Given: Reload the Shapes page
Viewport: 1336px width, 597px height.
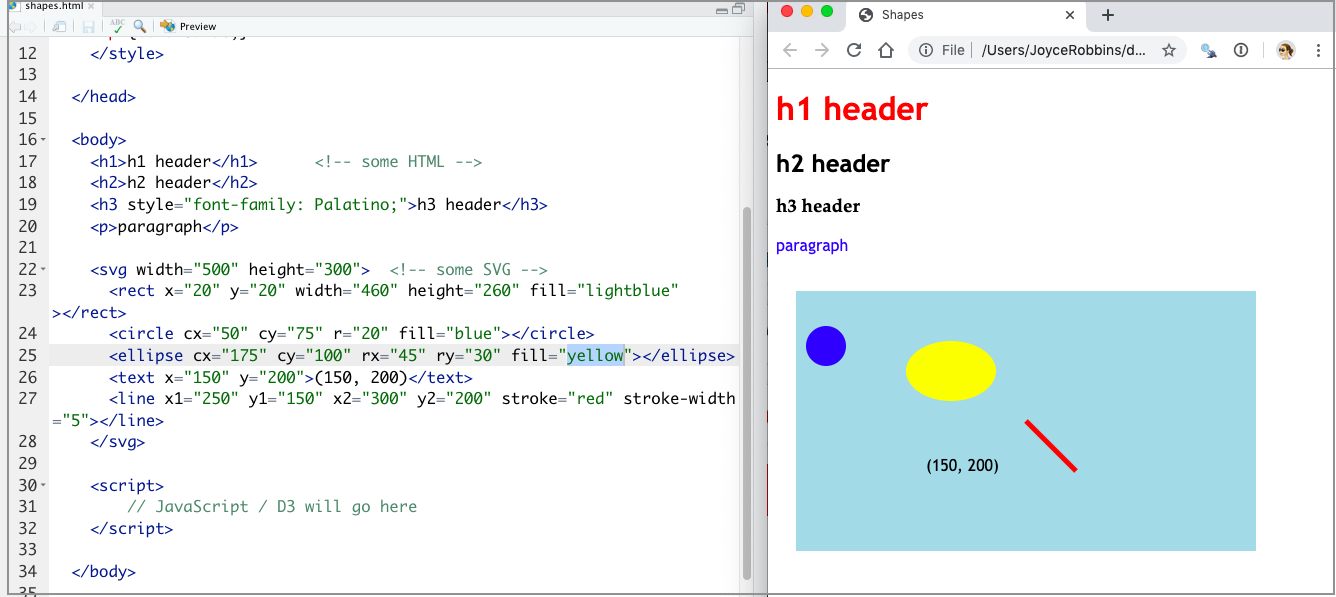Looking at the screenshot, I should pos(854,50).
